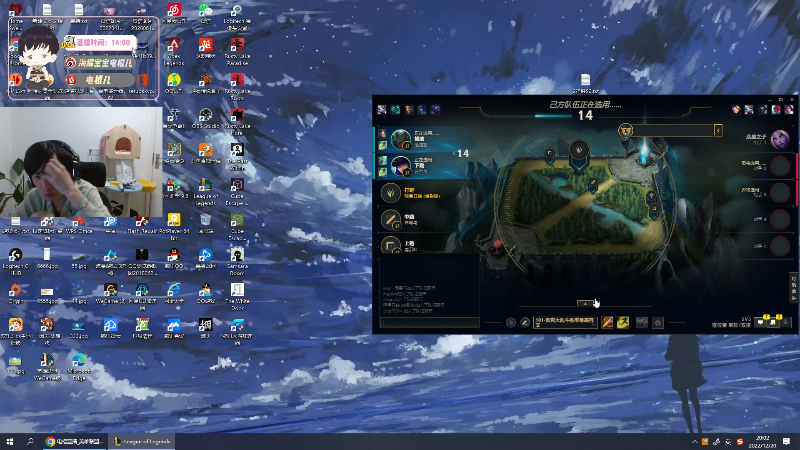This screenshot has width=800, height=450.
Task: Click the champion search field
Action: tap(672, 131)
